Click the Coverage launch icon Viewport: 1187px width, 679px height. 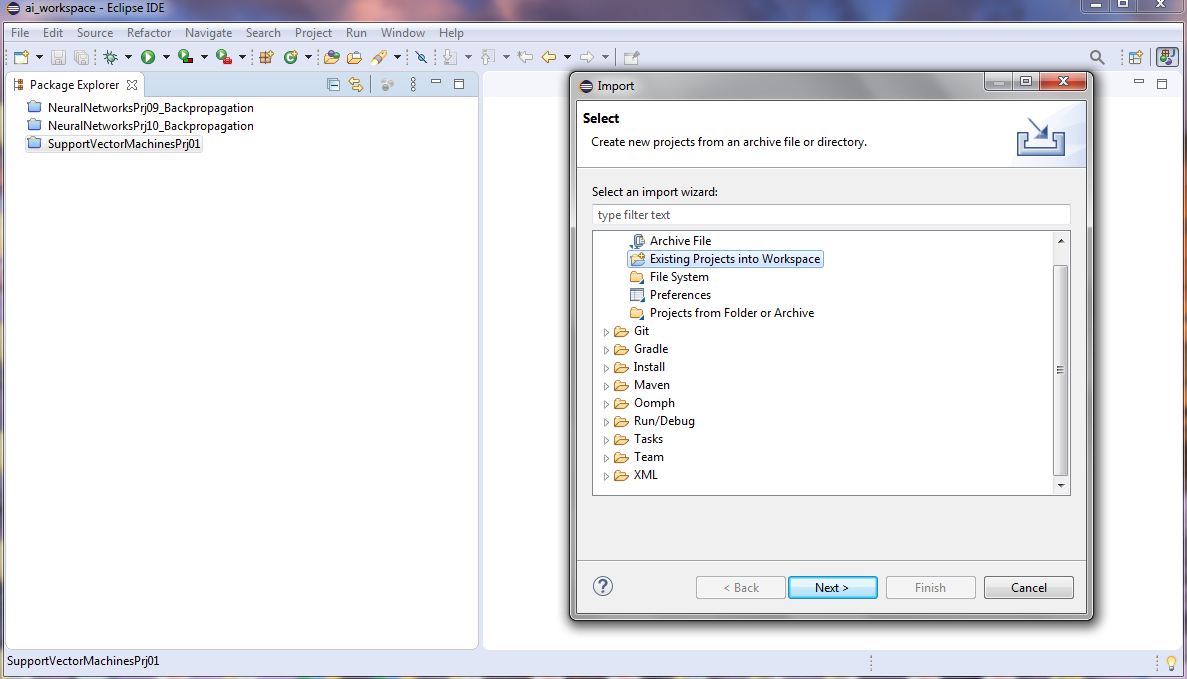click(x=185, y=57)
